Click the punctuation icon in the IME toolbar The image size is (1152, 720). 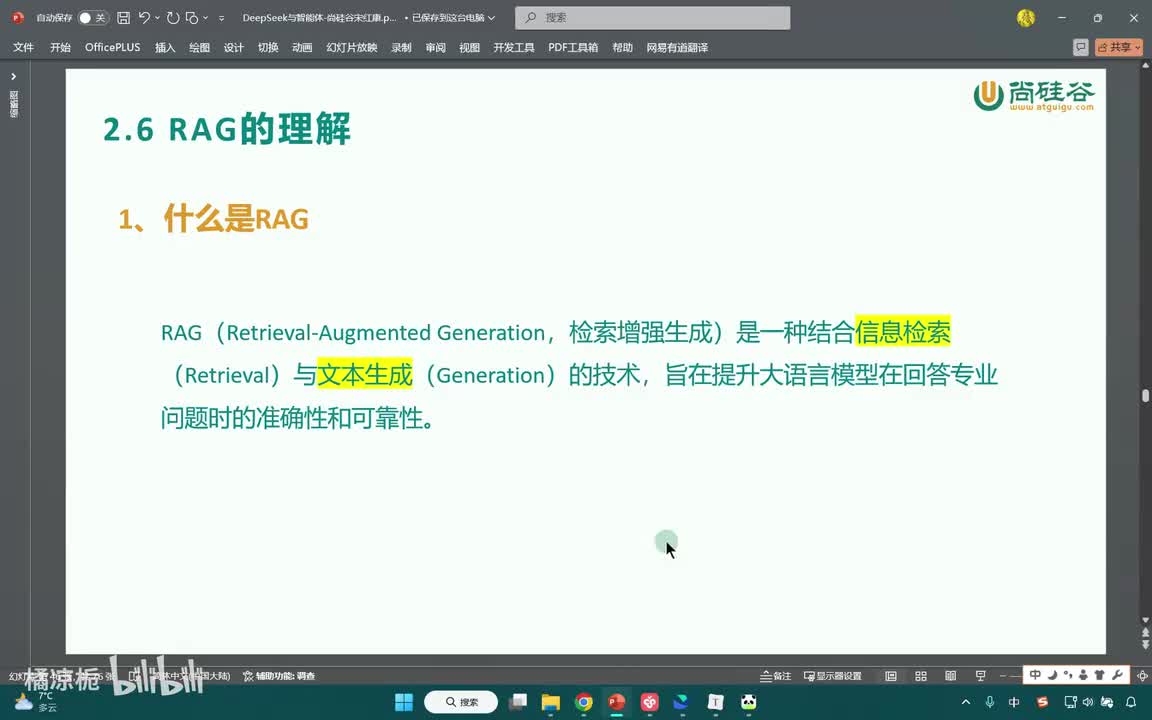tap(1067, 675)
